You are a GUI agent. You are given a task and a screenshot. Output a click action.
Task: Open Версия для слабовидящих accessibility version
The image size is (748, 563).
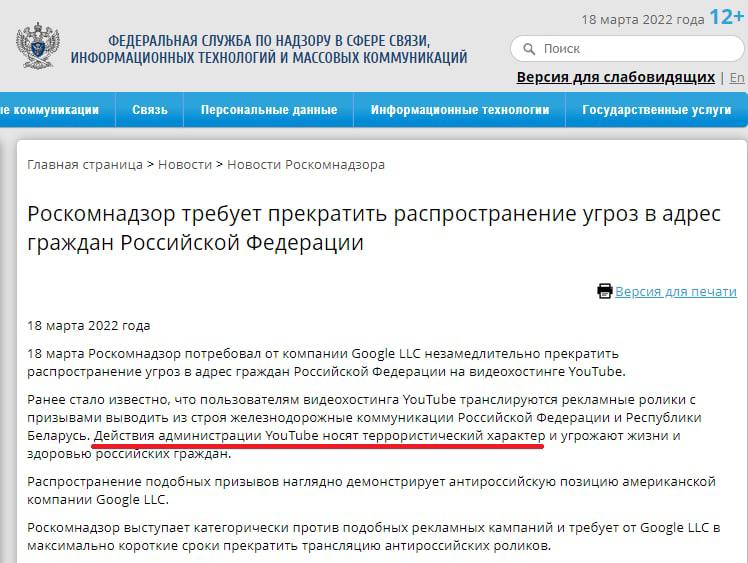tap(615, 77)
